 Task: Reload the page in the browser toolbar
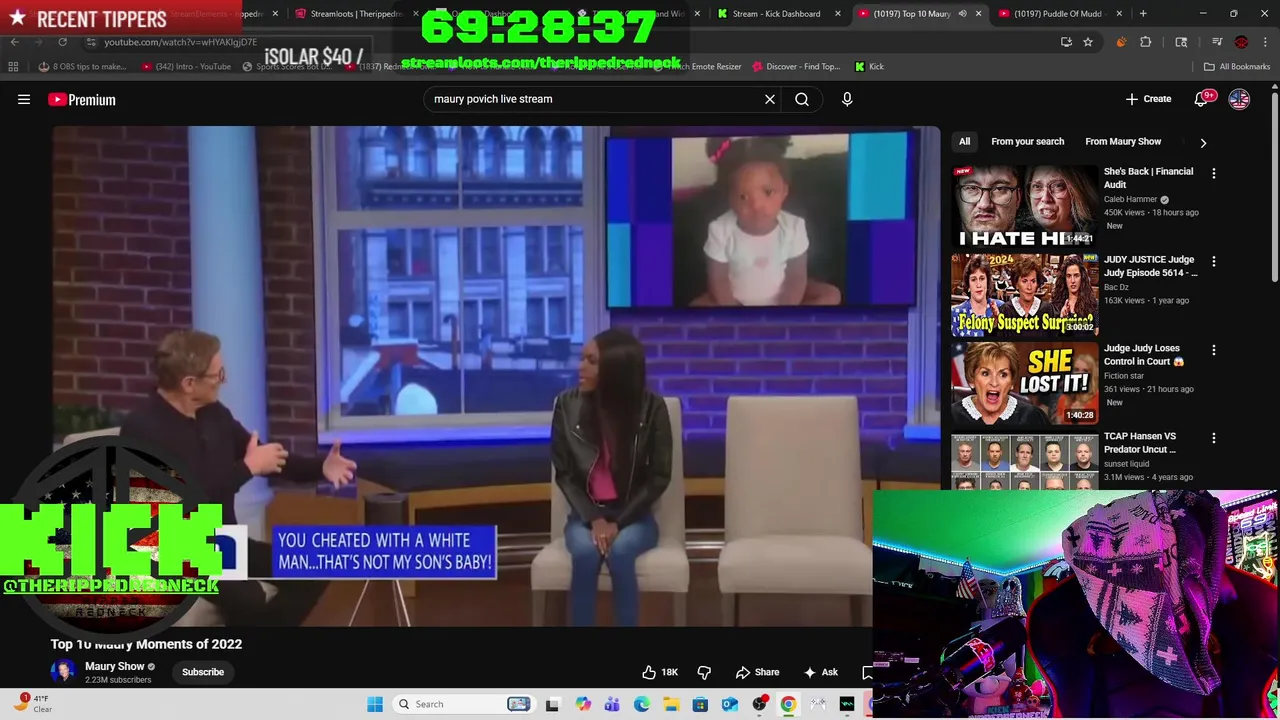(x=62, y=42)
